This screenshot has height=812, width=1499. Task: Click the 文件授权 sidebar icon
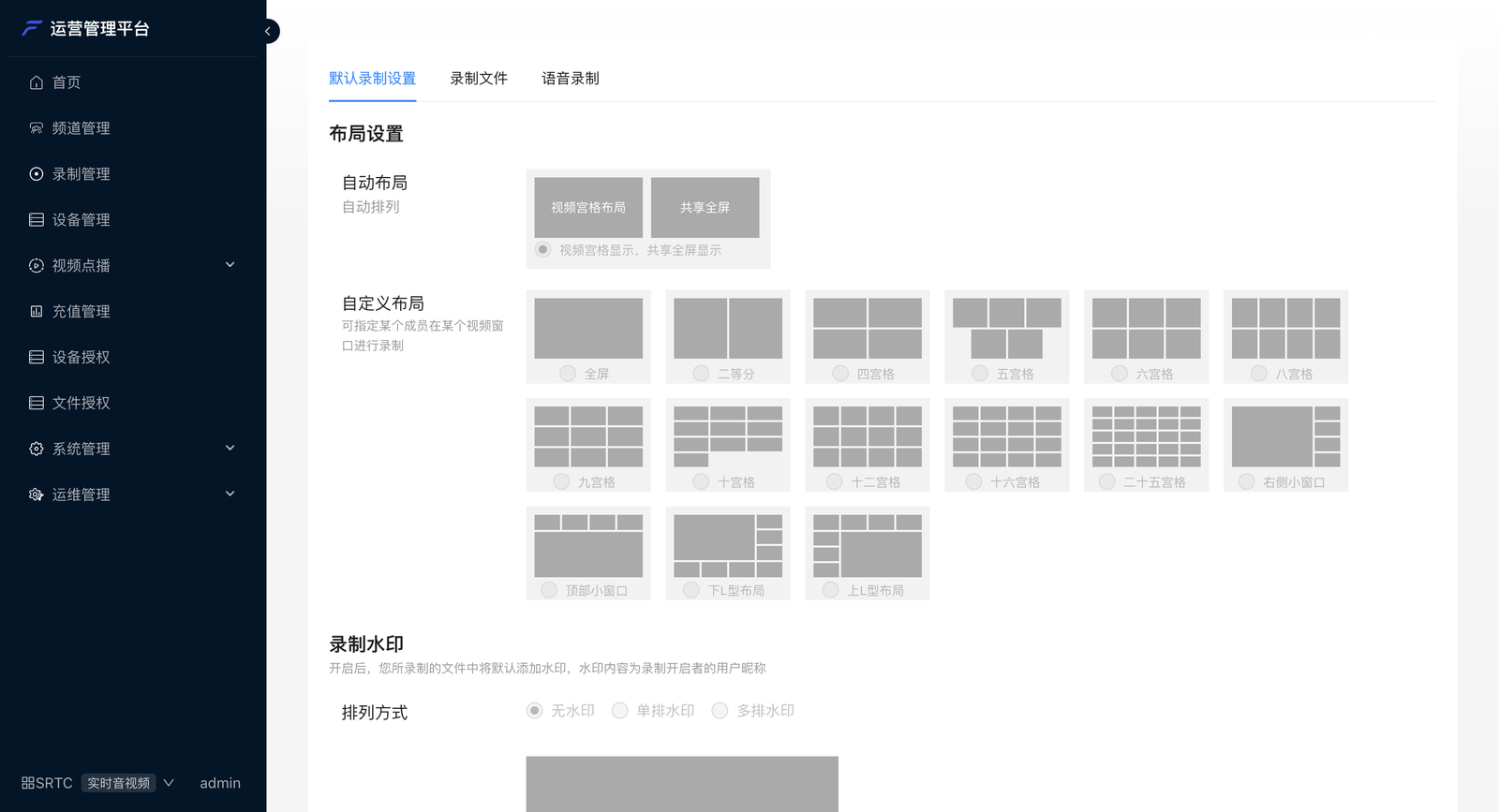click(x=37, y=403)
